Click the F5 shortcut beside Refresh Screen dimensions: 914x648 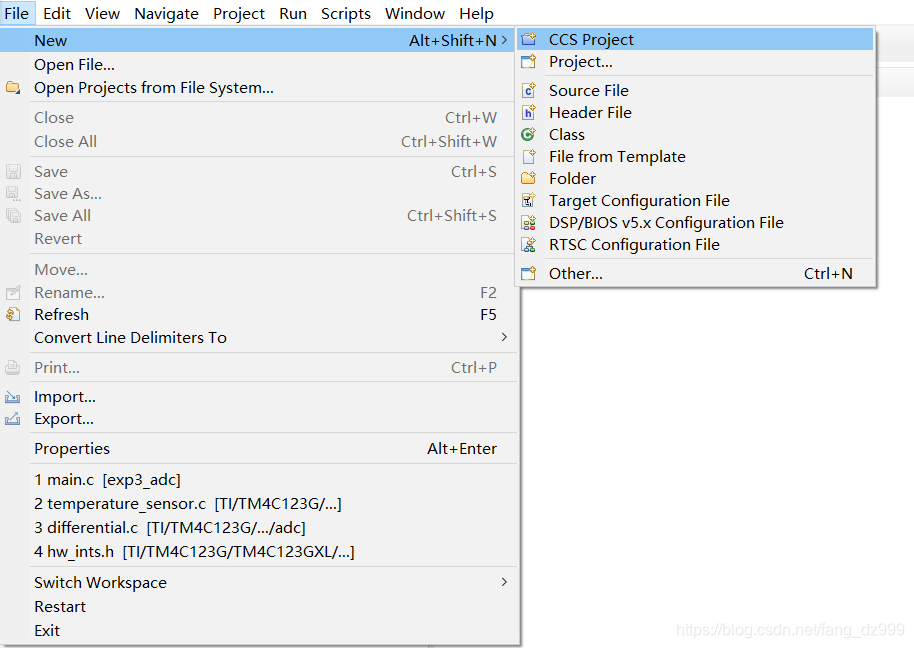coord(488,315)
